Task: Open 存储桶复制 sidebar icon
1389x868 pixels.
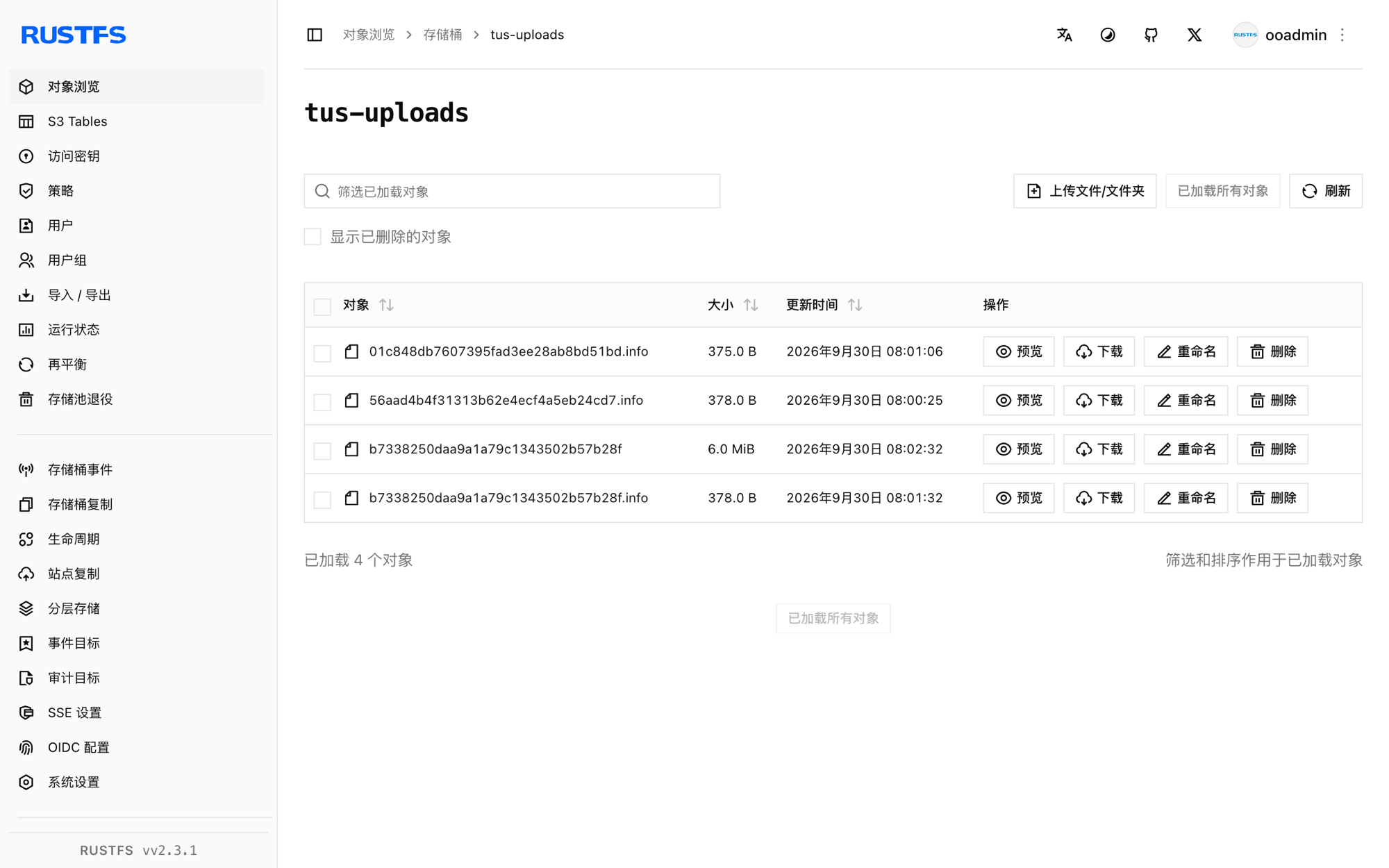Action: tap(26, 505)
